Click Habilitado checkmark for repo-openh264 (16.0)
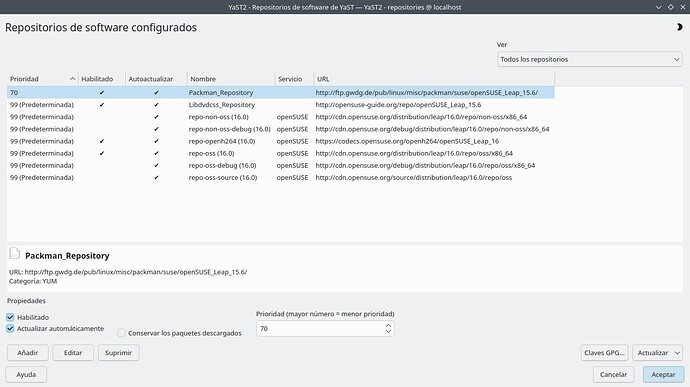 pyautogui.click(x=102, y=141)
